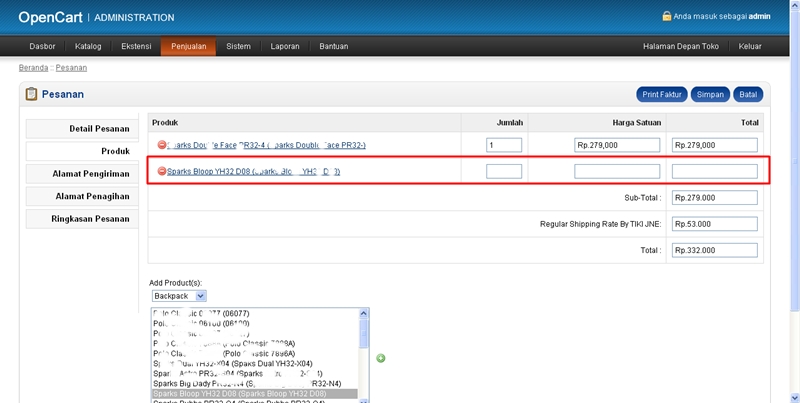Open the Sistem menu
Image resolution: width=800 pixels, height=403 pixels.
[238, 46]
